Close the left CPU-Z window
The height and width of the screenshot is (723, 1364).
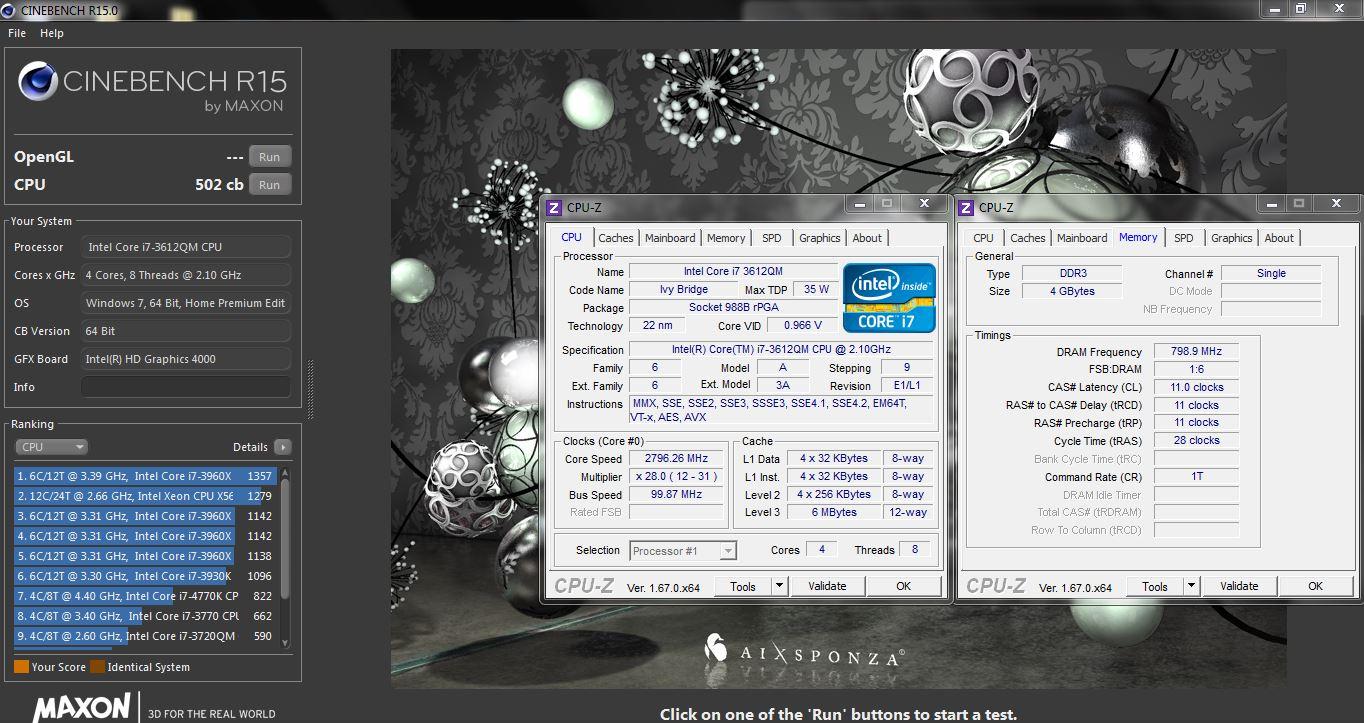tap(925, 204)
